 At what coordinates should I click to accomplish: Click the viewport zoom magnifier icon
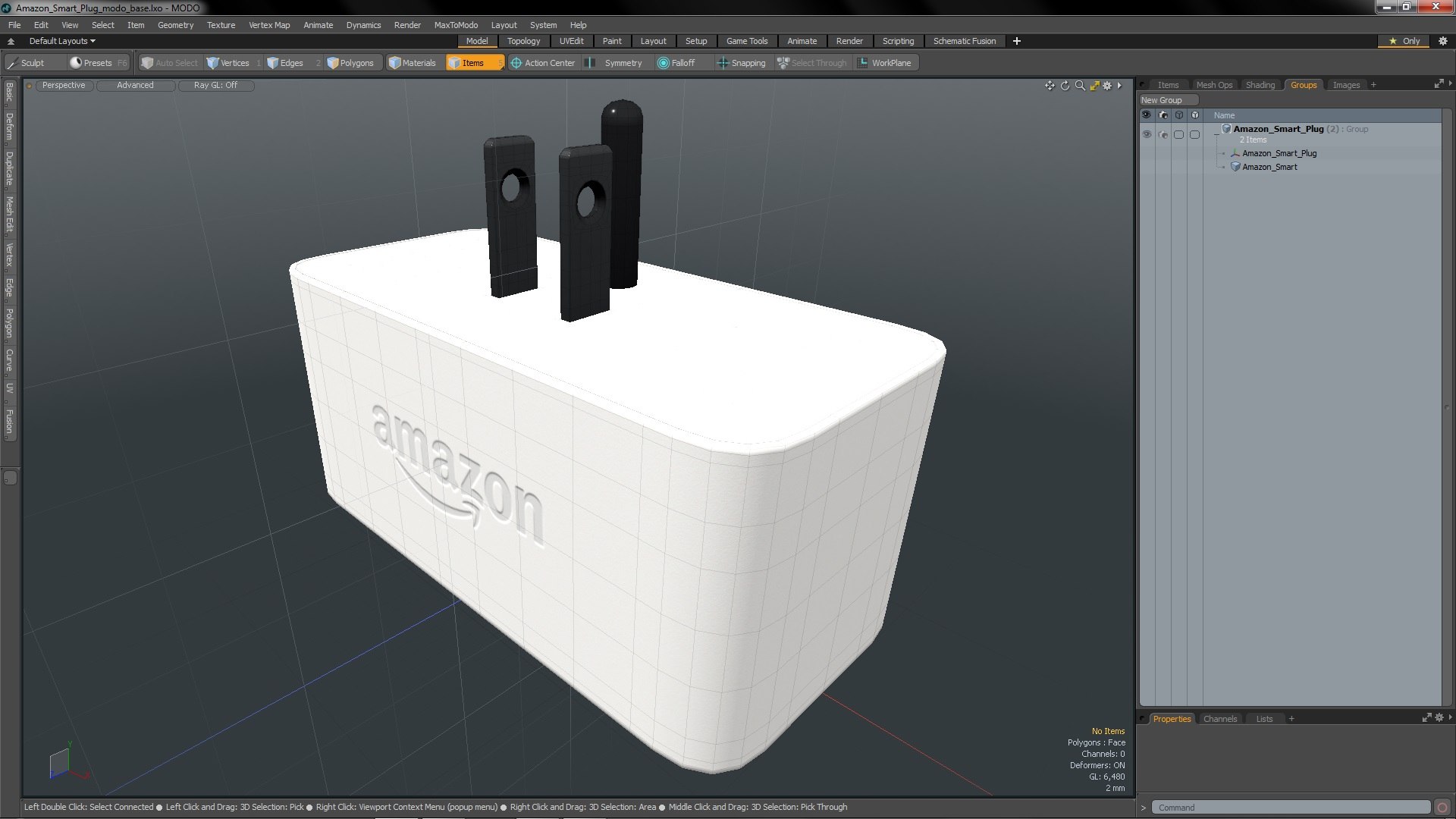tap(1080, 86)
